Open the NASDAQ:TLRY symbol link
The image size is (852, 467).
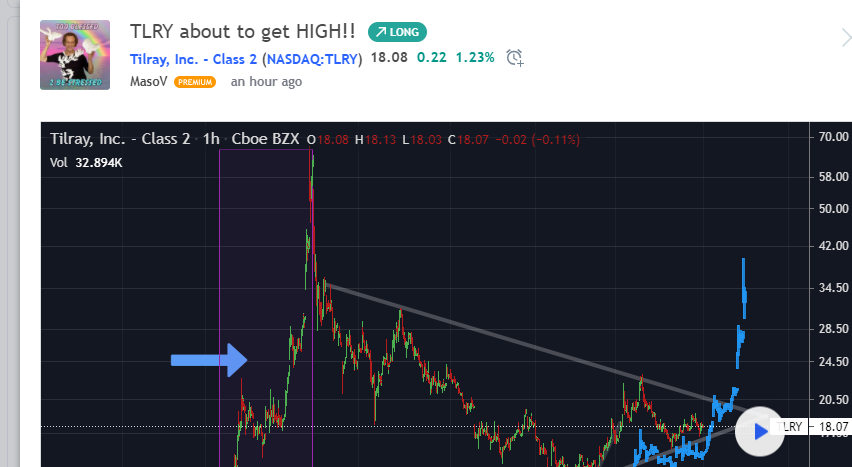312,59
